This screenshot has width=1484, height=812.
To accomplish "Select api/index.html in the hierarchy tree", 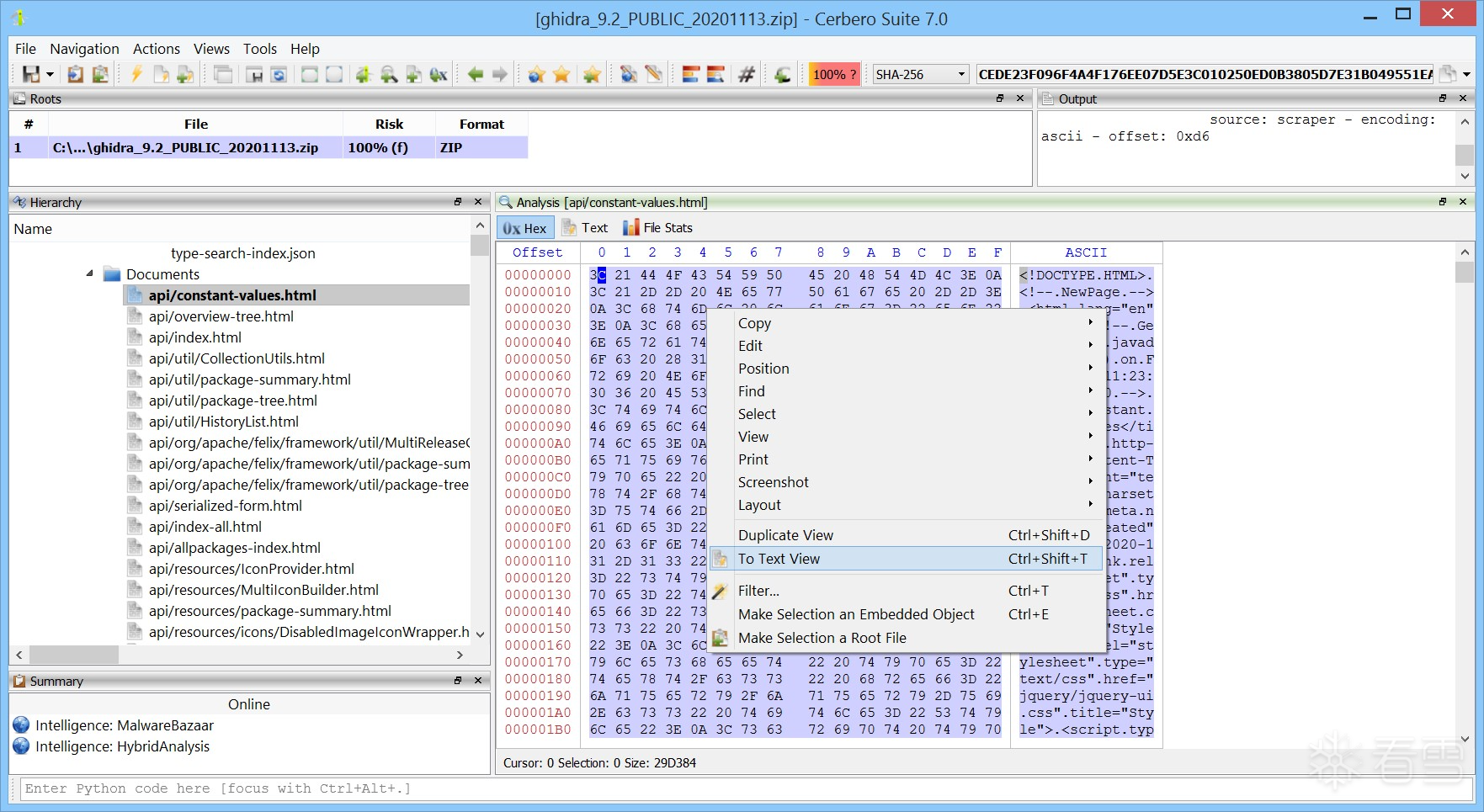I will click(194, 337).
